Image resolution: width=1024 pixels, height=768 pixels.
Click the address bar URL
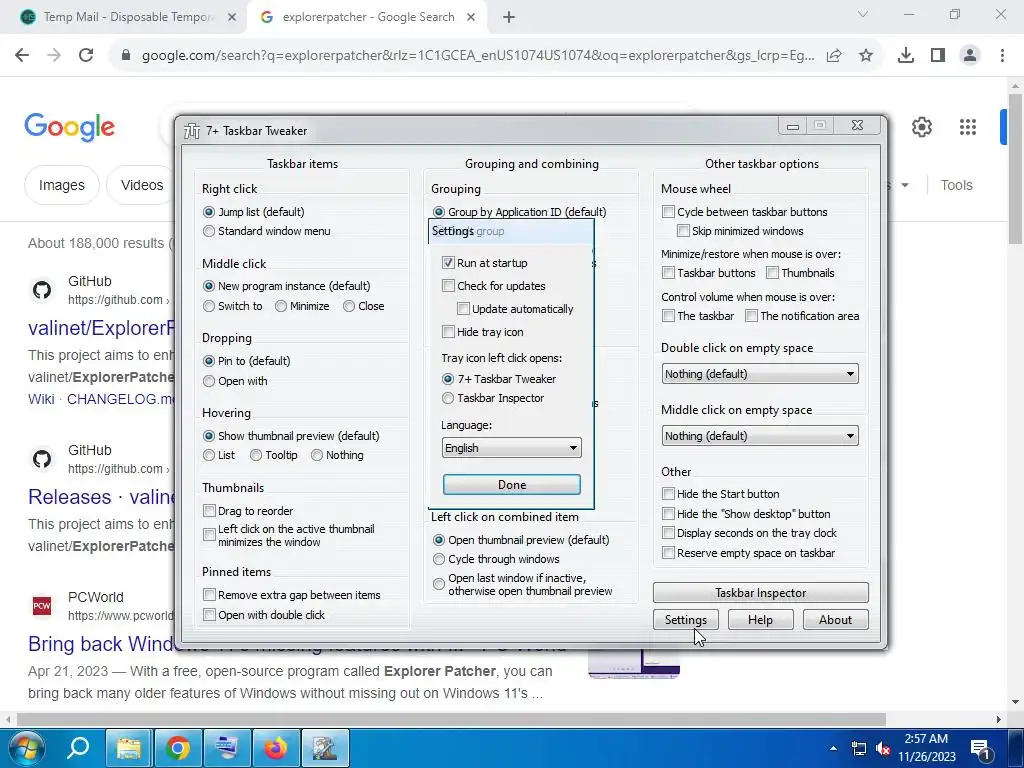(478, 56)
